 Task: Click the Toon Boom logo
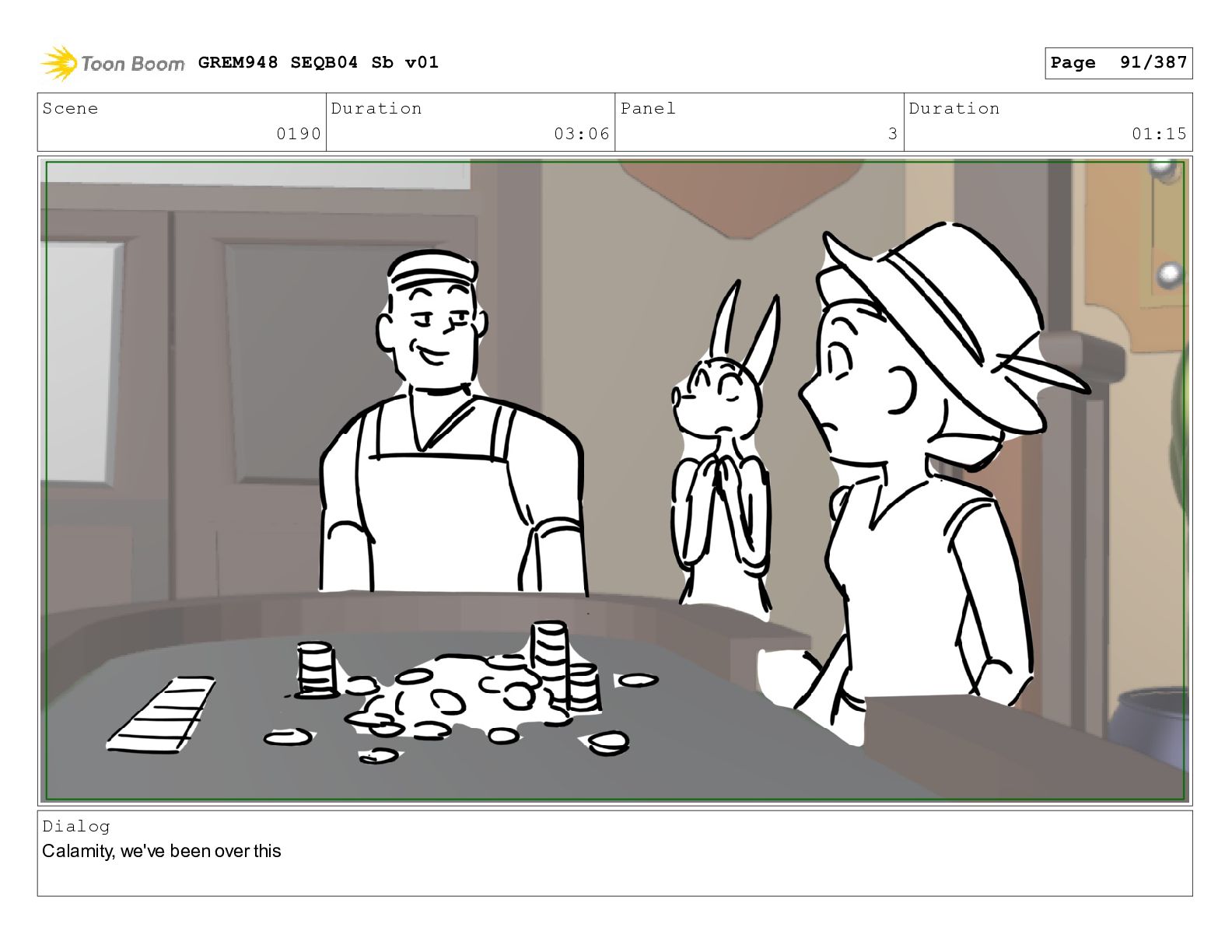(113, 63)
